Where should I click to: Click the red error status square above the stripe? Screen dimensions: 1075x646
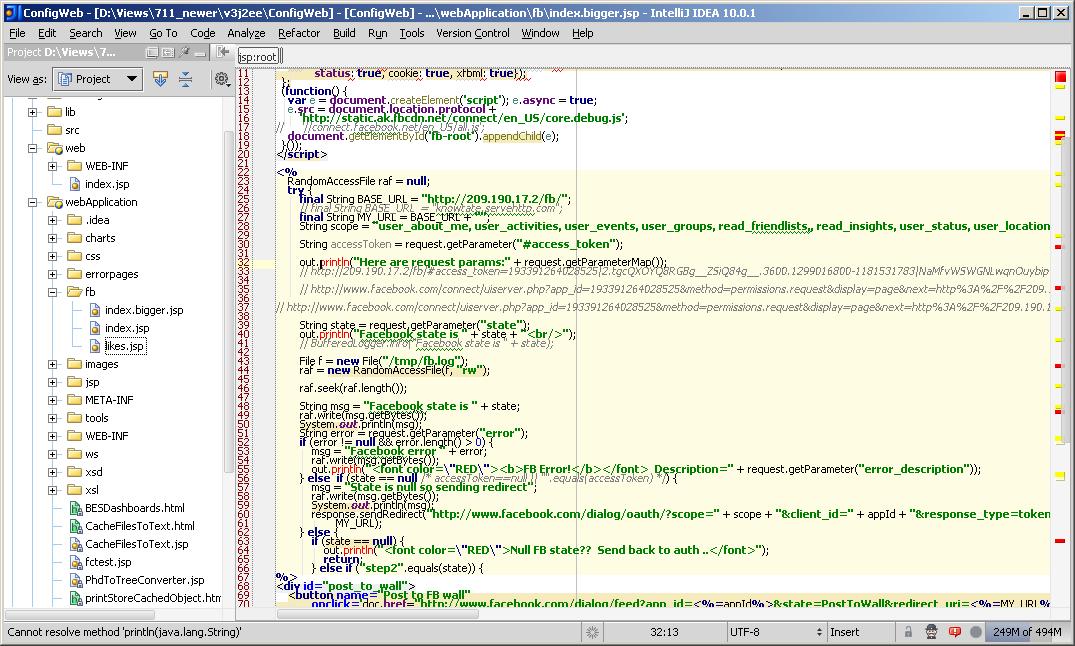pos(1060,77)
